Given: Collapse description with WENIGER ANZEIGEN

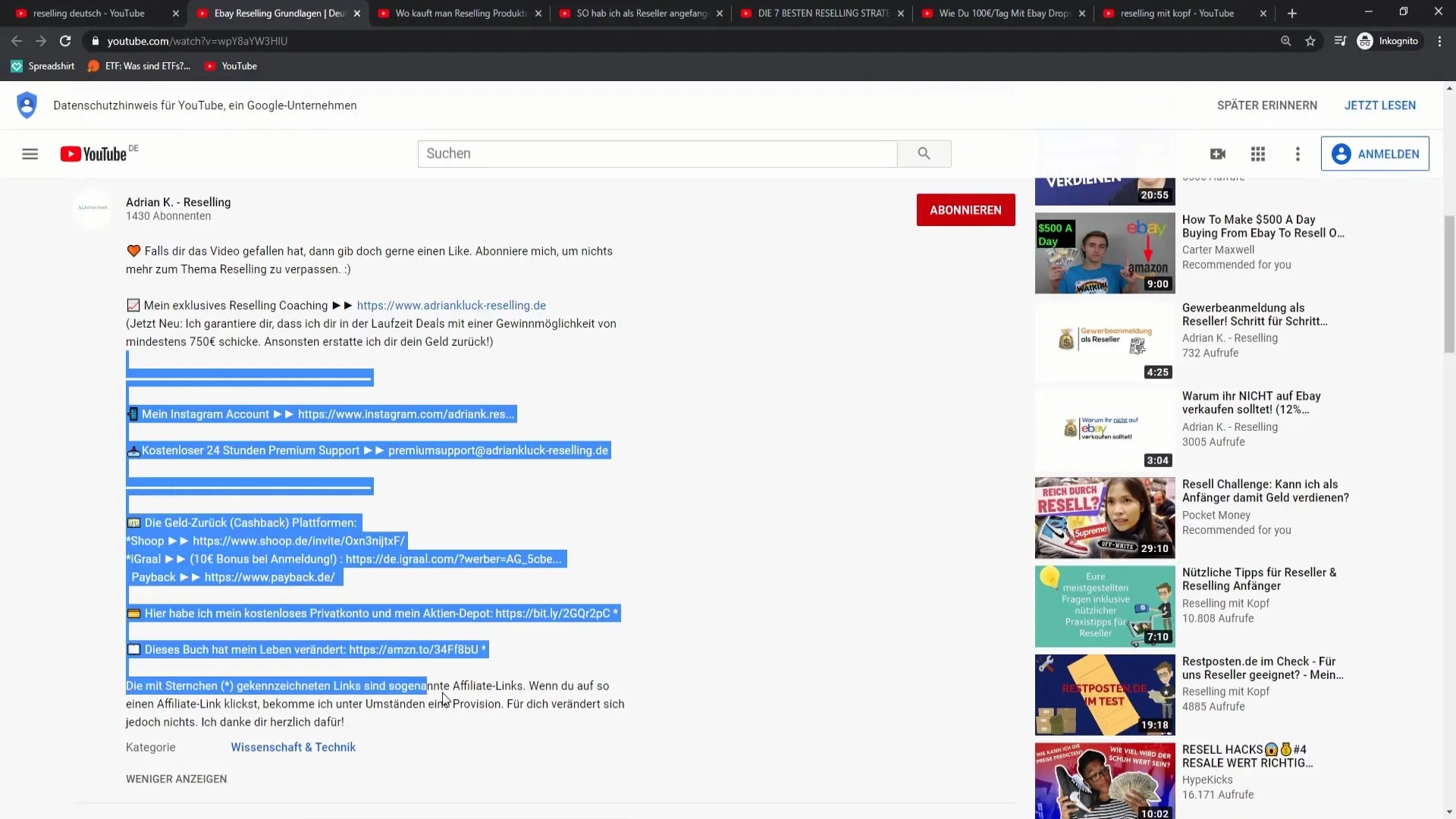Looking at the screenshot, I should point(176,779).
